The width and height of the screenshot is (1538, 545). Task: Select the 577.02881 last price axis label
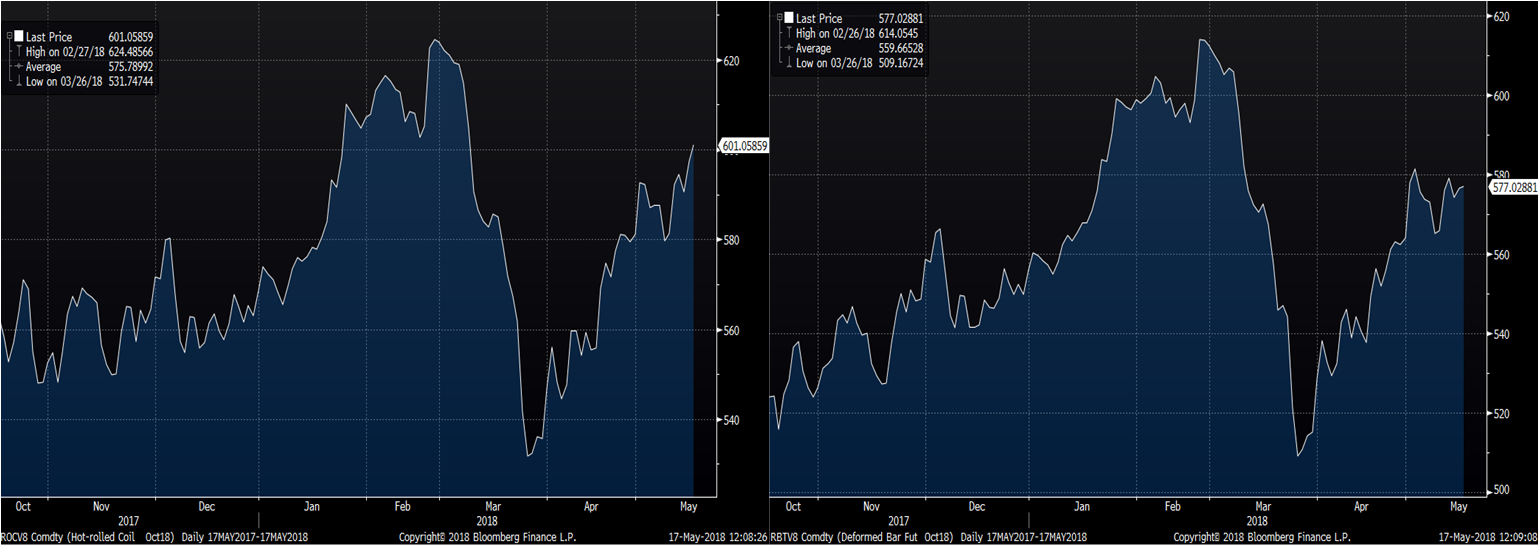(x=1513, y=187)
